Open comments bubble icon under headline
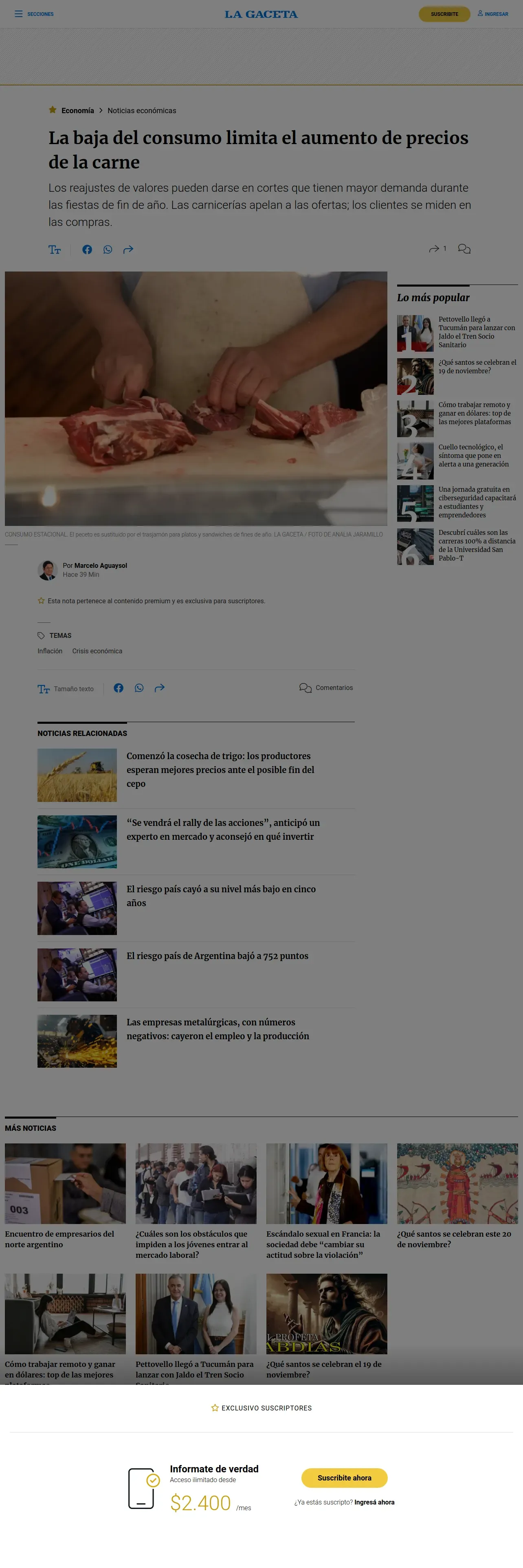523x1568 pixels. point(464,249)
